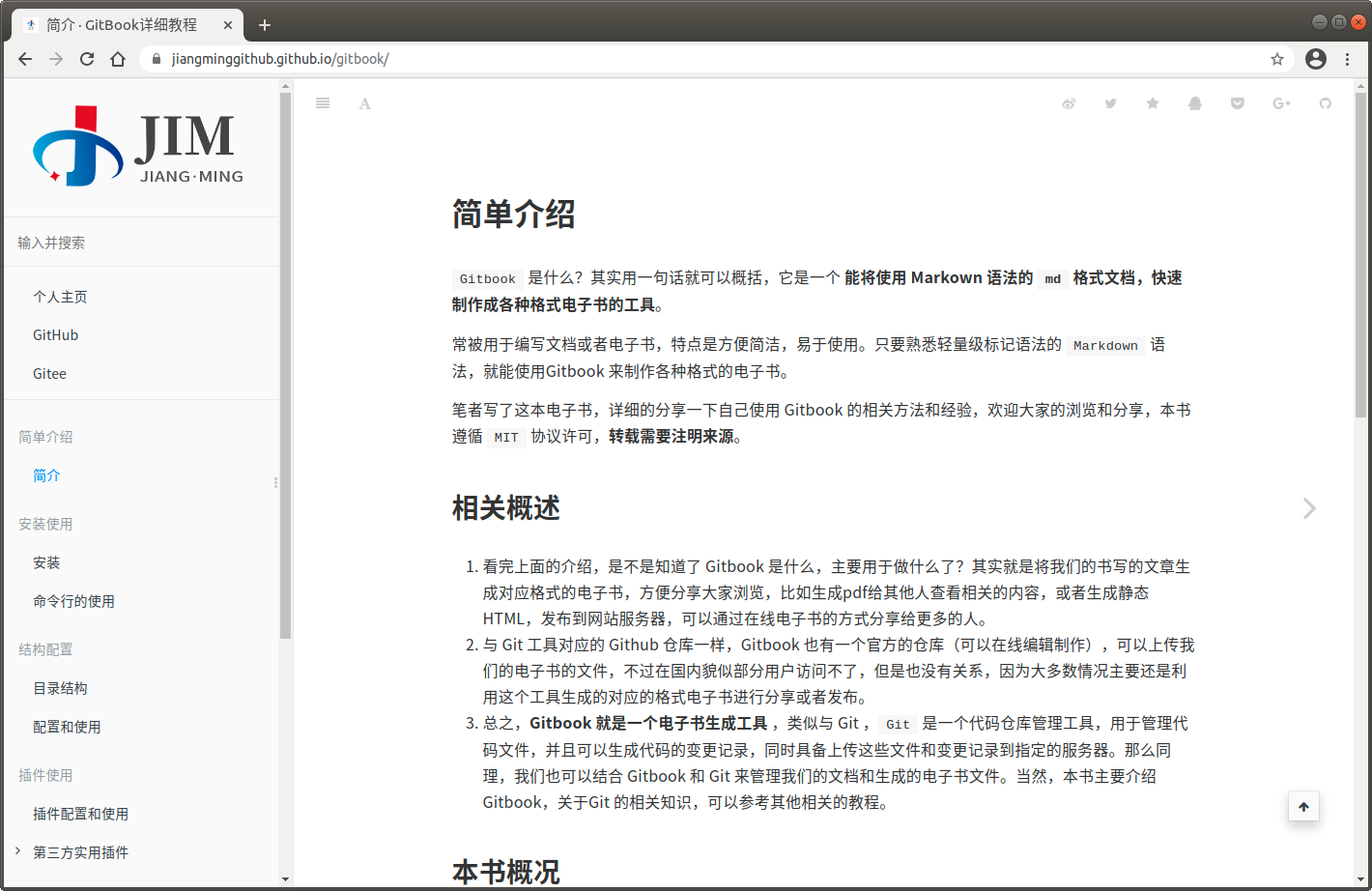Image resolution: width=1372 pixels, height=891 pixels.
Task: Click the 简单介绍 heading
Action: pos(513,214)
